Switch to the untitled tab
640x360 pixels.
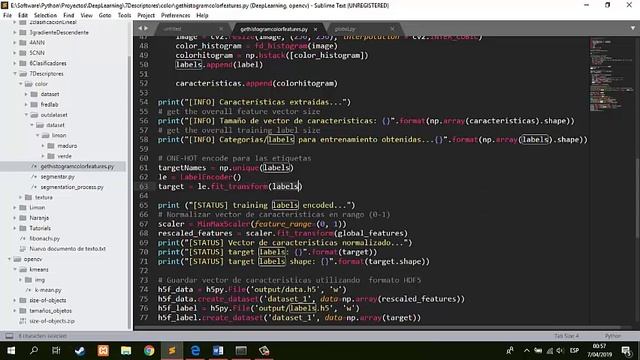point(189,29)
